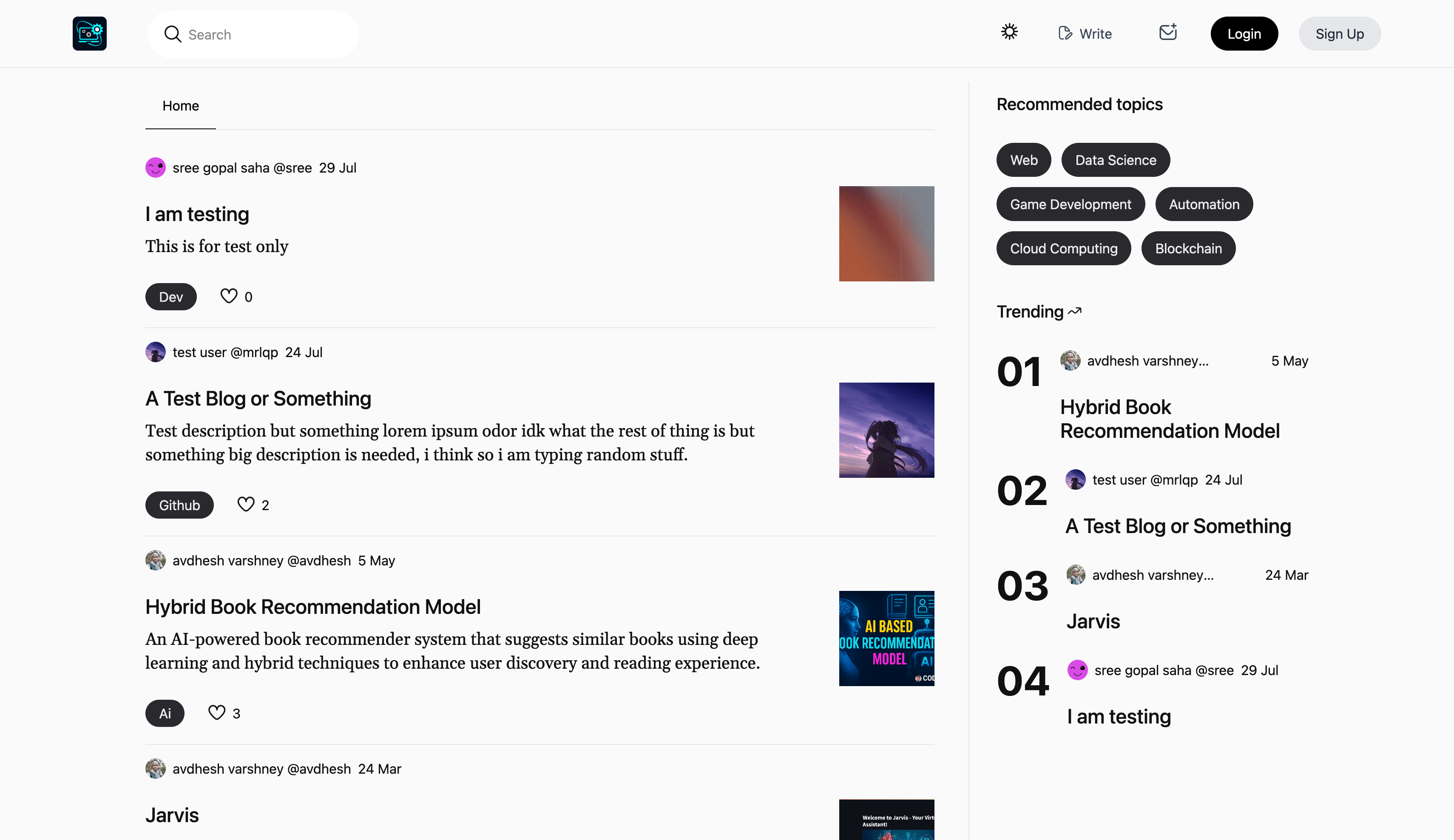Click sree gopal saha's avatar in feed

pyautogui.click(x=155, y=168)
